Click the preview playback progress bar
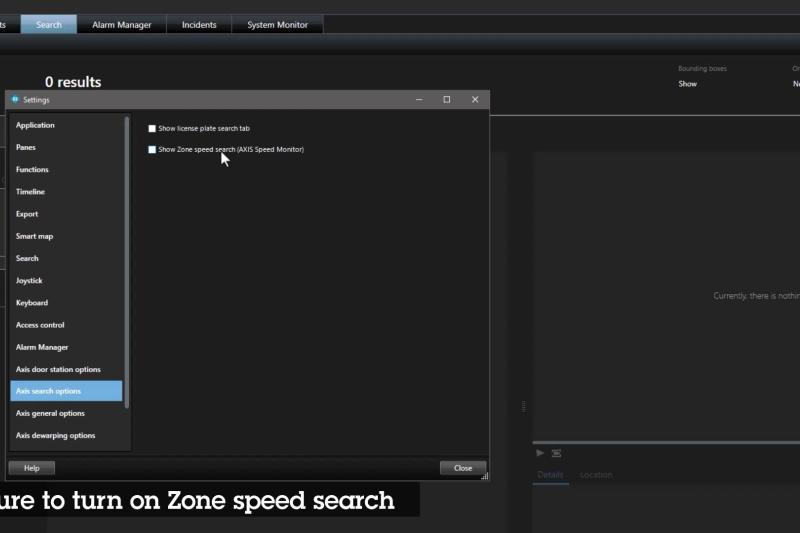 click(x=666, y=443)
